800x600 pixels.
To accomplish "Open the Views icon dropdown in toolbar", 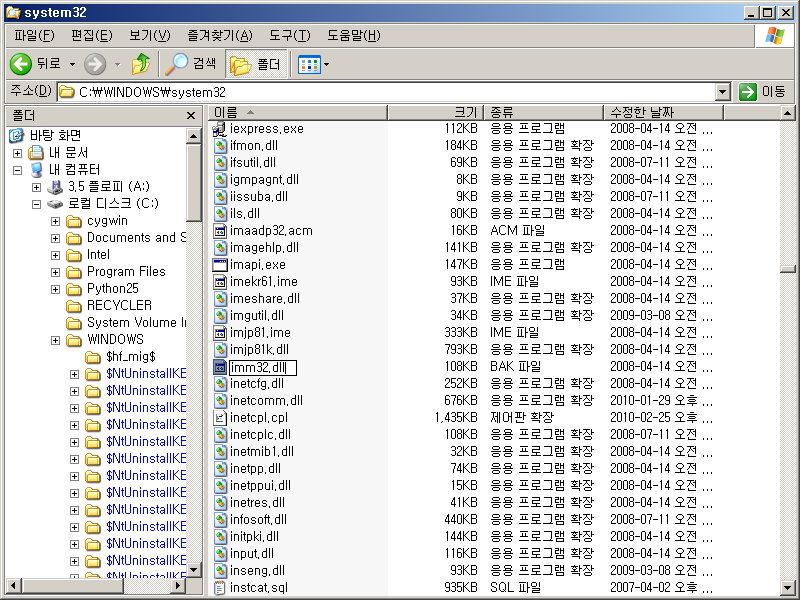I will (313, 64).
